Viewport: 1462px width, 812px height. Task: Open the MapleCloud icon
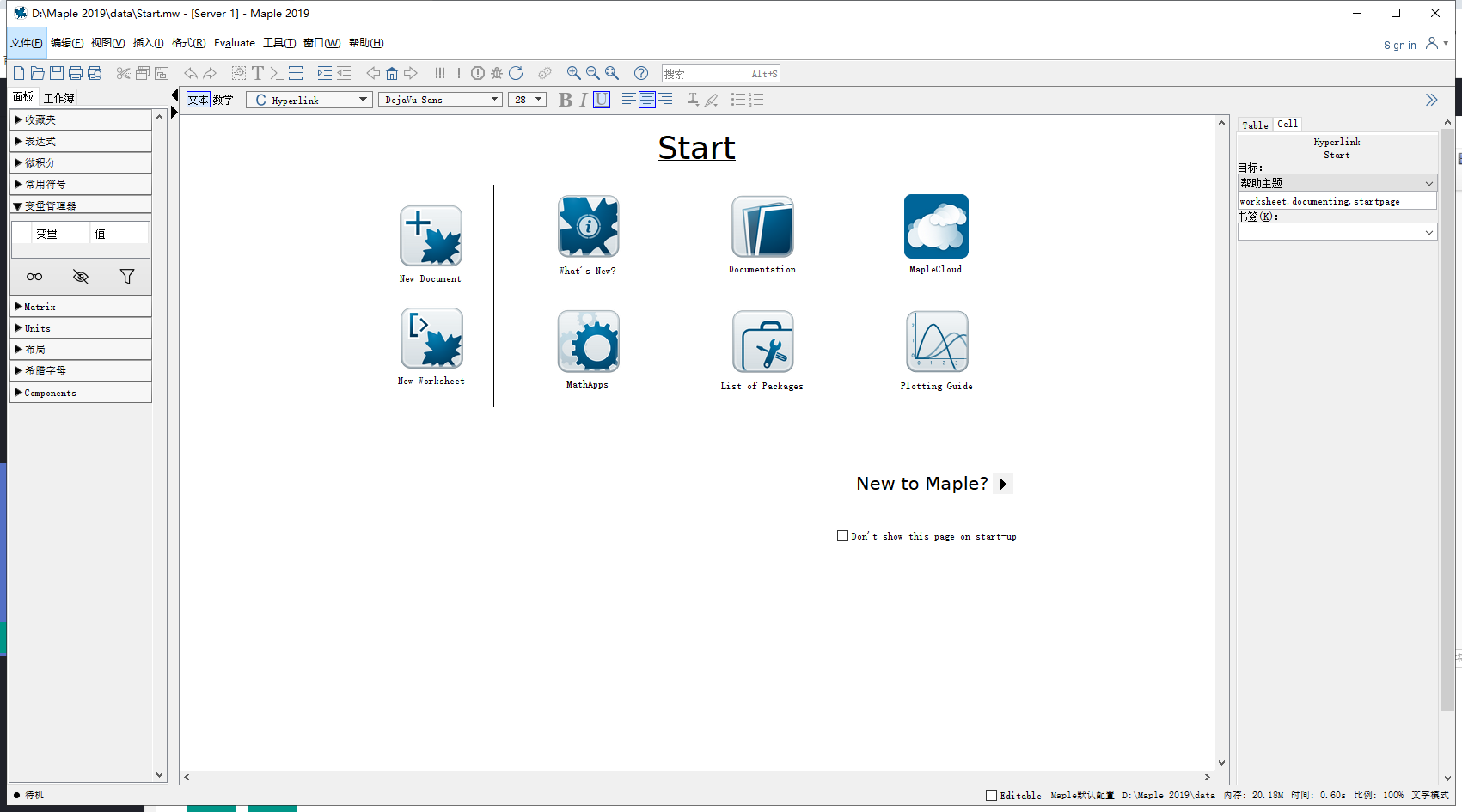point(936,227)
